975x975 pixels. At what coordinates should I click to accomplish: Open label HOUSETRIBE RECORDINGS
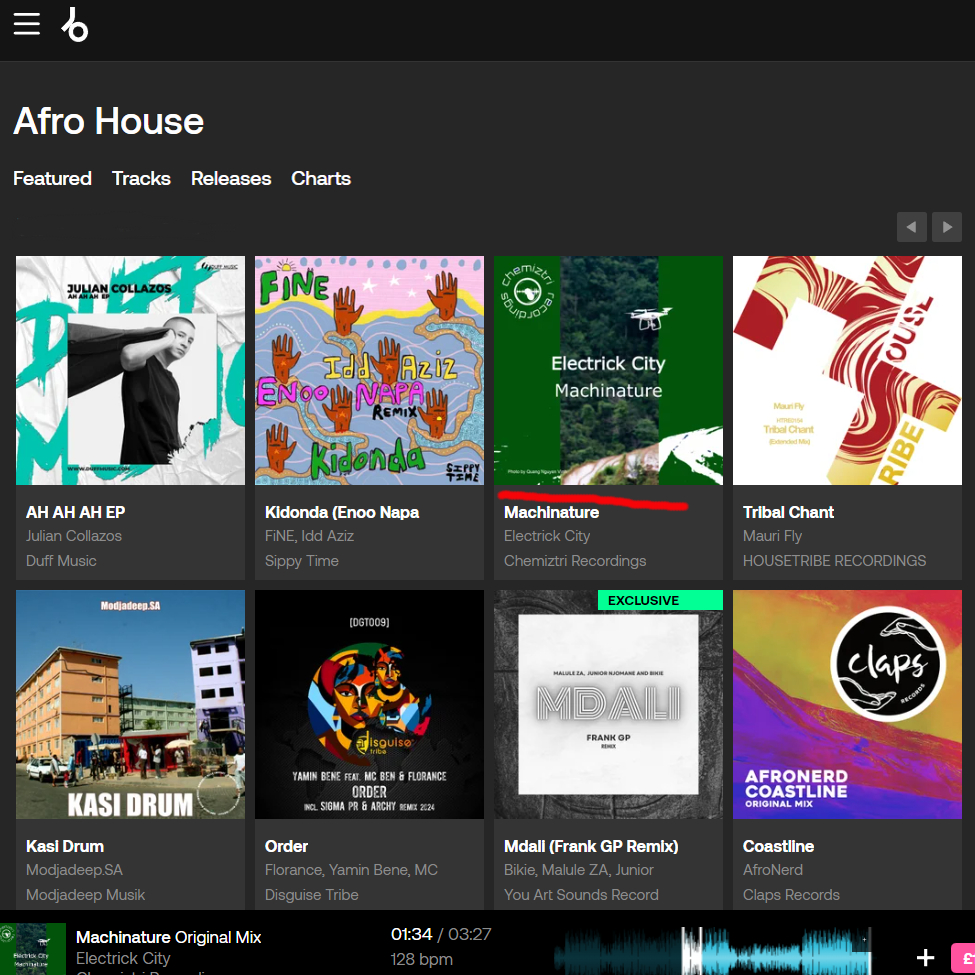(x=834, y=561)
